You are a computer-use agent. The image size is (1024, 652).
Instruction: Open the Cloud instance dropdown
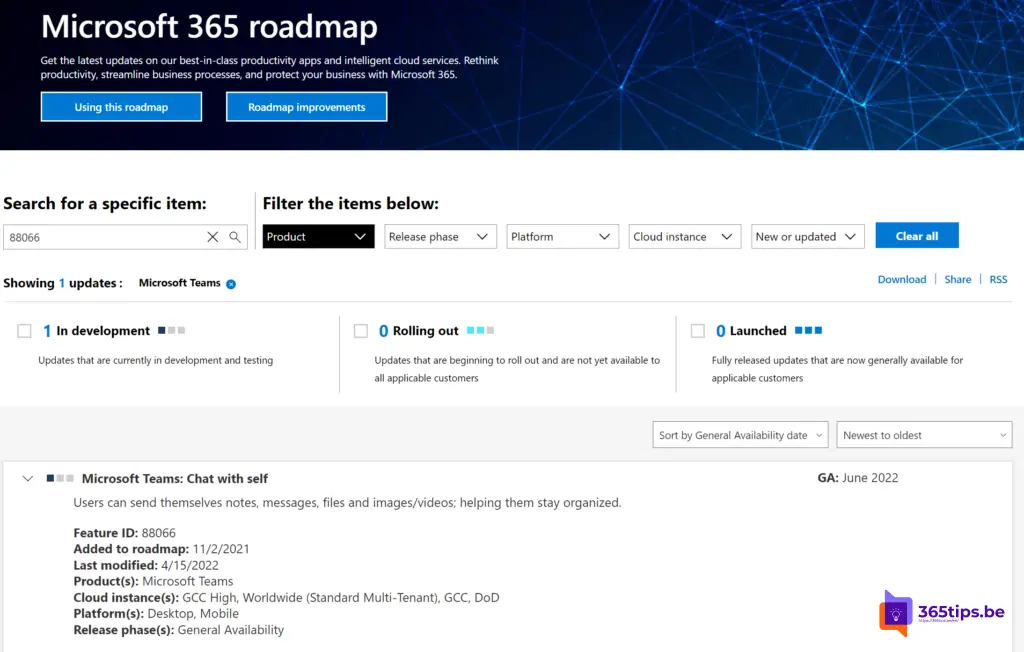pos(684,237)
